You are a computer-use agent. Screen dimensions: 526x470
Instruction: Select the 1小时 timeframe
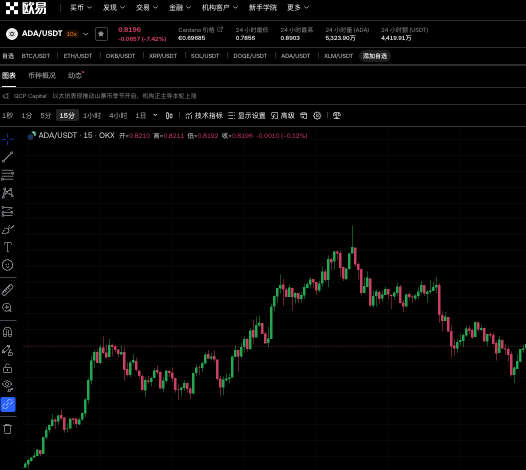coord(92,116)
